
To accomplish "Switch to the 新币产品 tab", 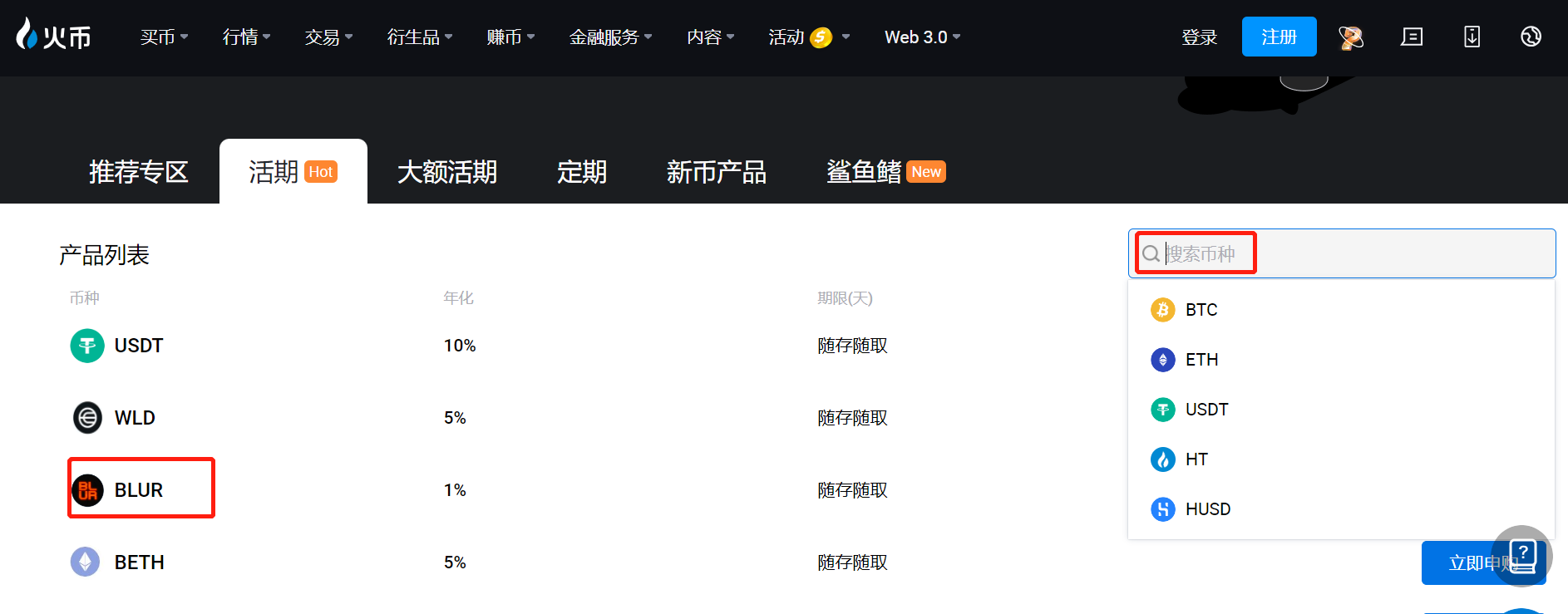I will (717, 172).
